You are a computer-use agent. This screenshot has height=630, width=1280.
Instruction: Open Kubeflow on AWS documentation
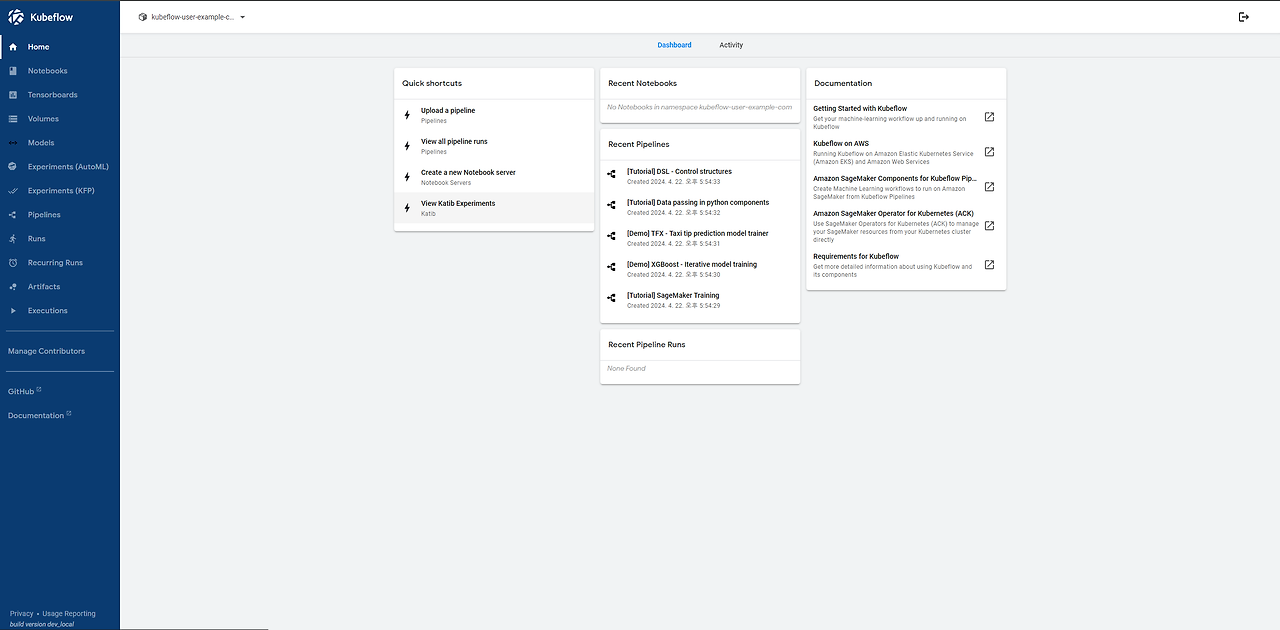pyautogui.click(x=906, y=152)
